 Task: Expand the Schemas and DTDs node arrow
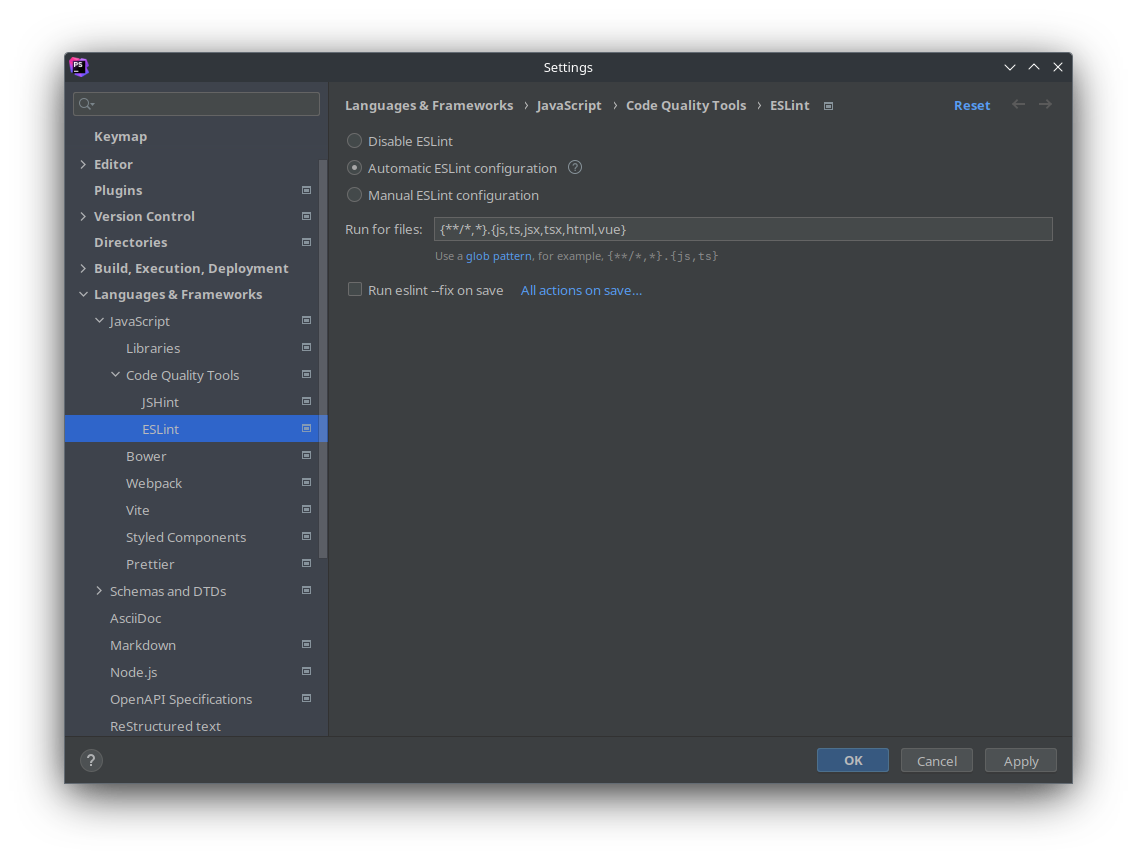pos(99,591)
